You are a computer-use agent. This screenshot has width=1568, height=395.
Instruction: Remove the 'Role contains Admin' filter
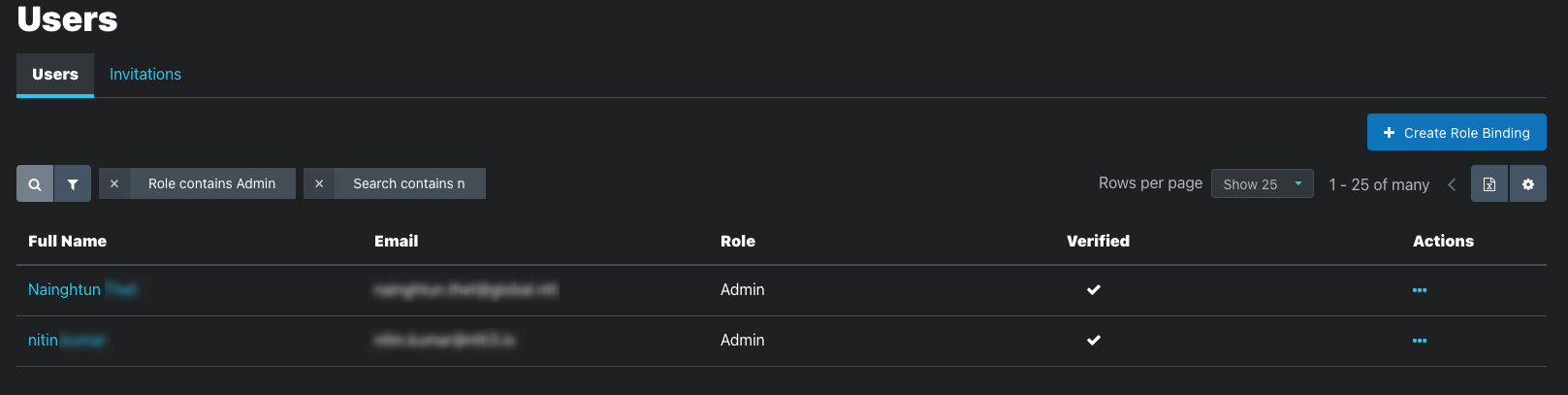click(114, 183)
